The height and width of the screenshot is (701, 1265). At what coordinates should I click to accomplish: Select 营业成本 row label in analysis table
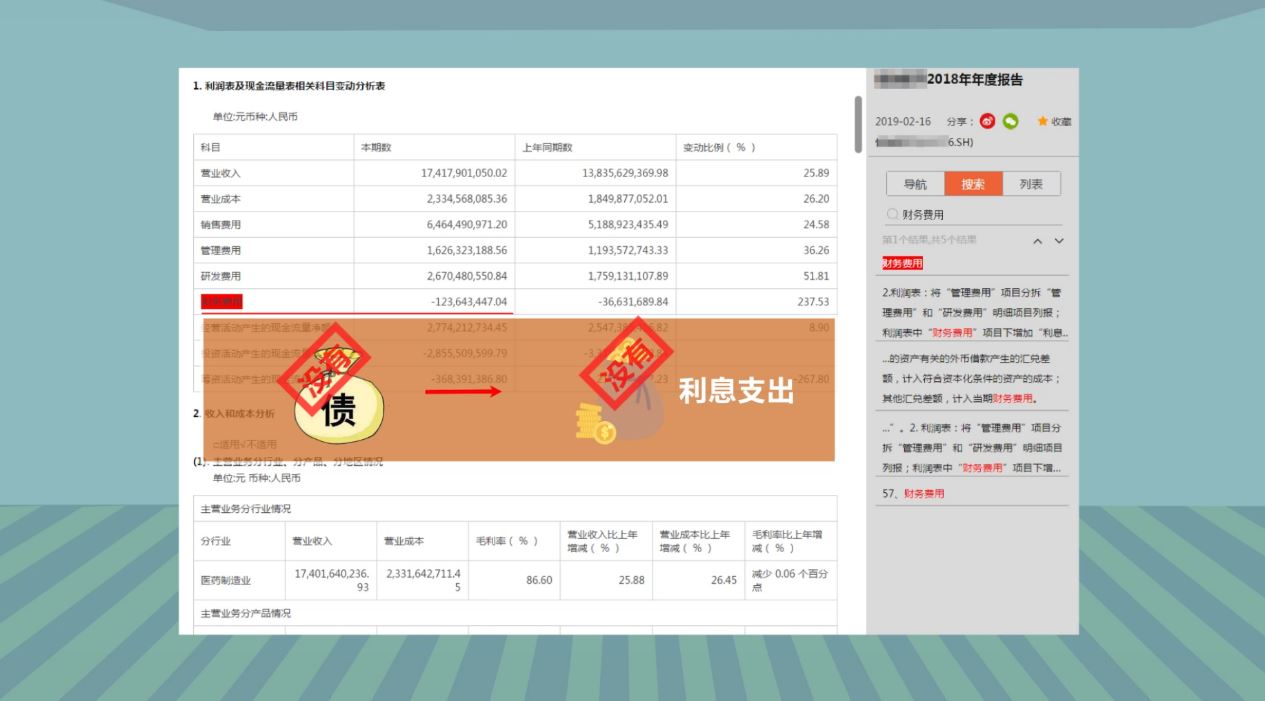[221, 199]
